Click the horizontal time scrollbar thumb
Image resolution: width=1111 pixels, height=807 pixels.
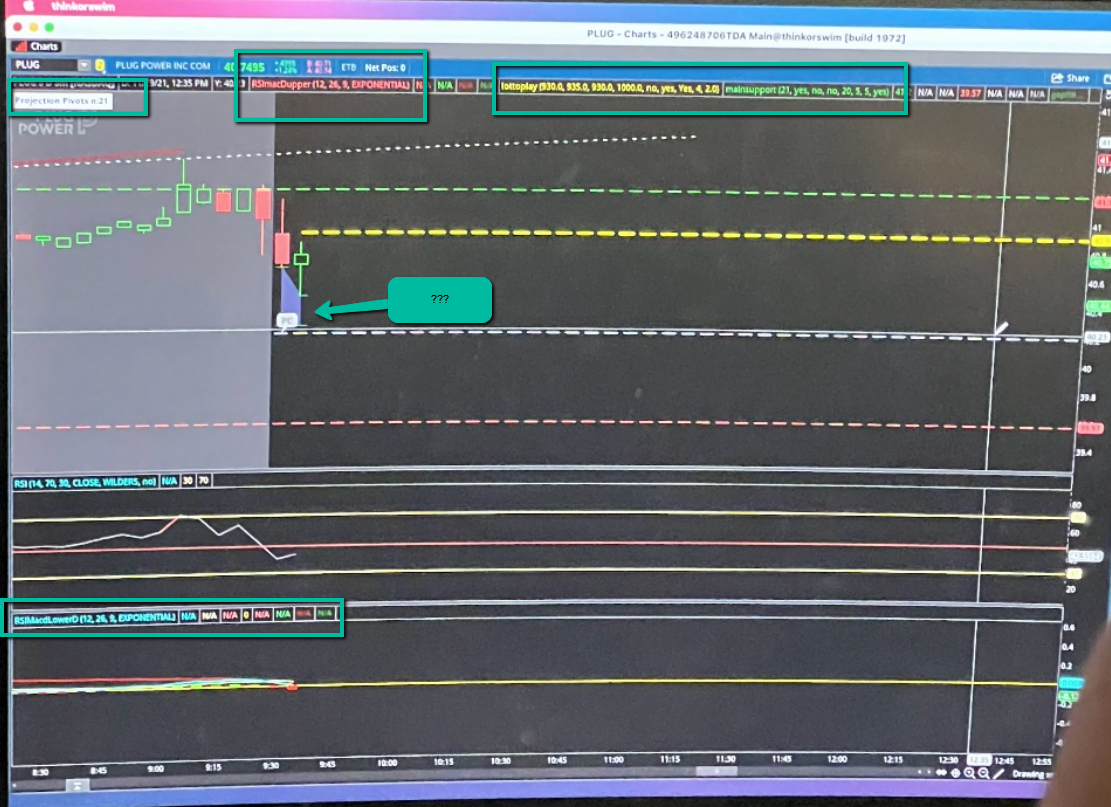tap(716, 772)
